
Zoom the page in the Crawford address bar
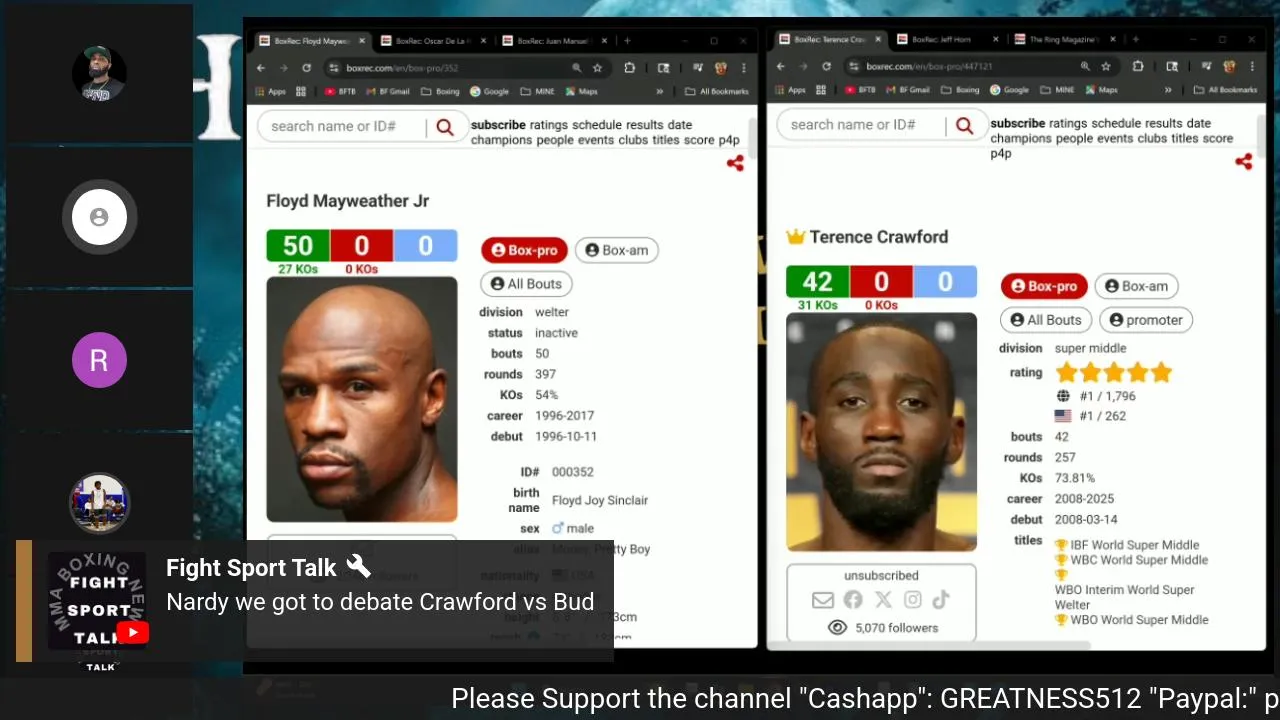coord(1085,67)
